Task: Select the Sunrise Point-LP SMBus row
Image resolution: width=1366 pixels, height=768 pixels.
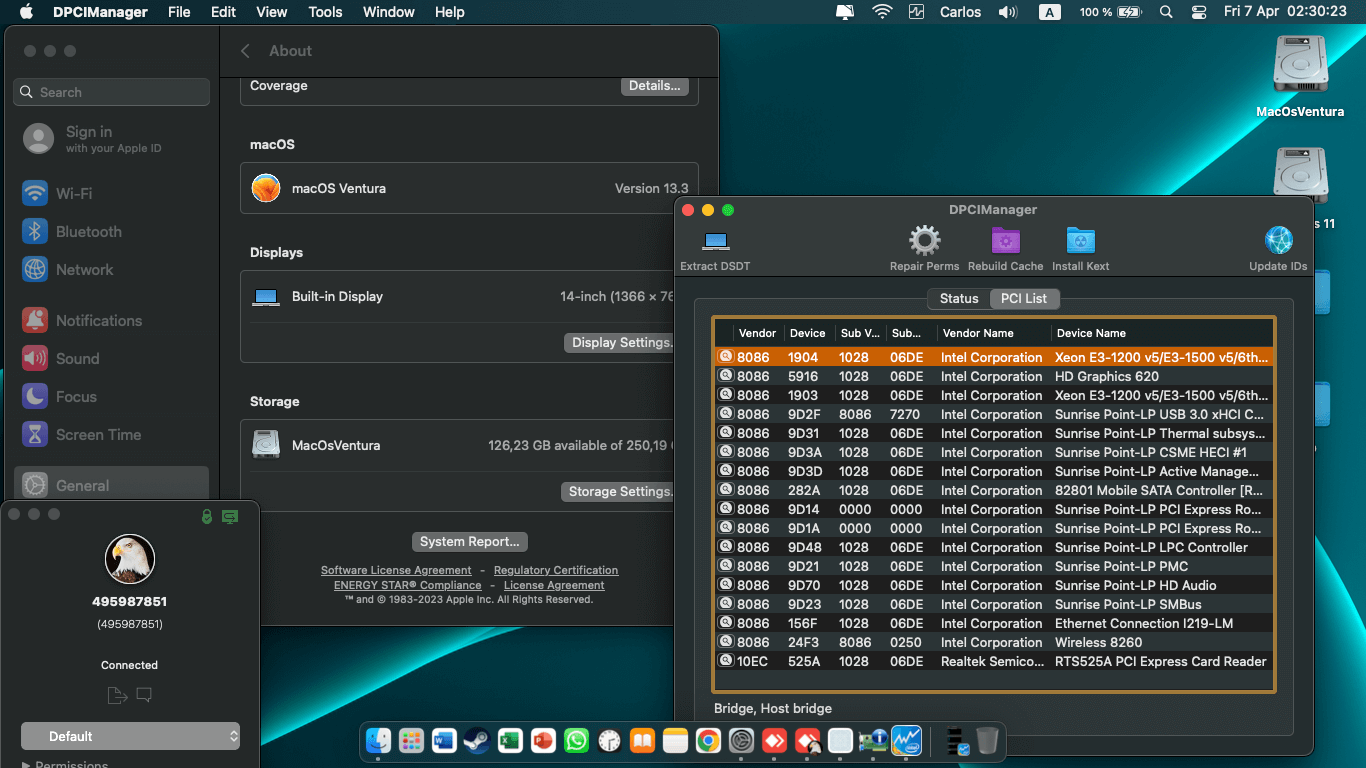Action: tap(994, 605)
